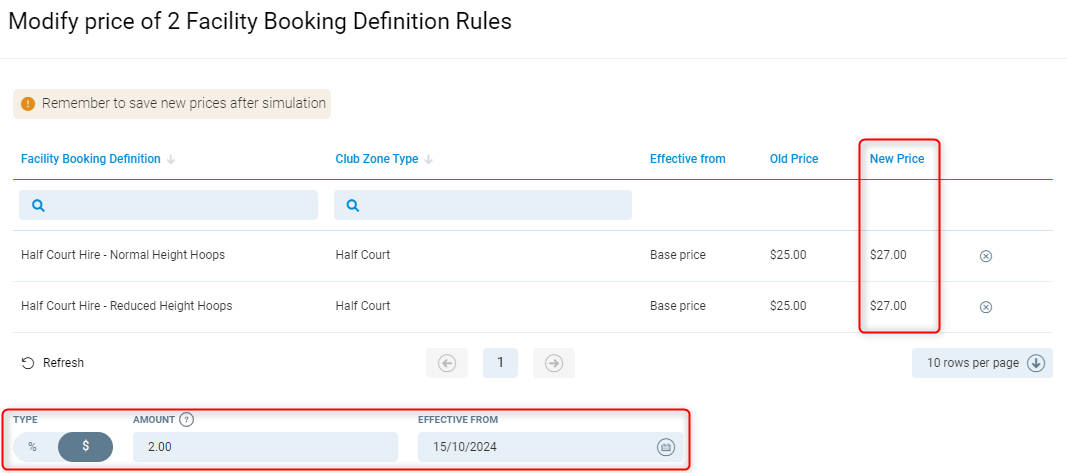Viewport: 1066px width, 473px height.
Task: Click the Refresh icon below the table
Action: pyautogui.click(x=28, y=363)
